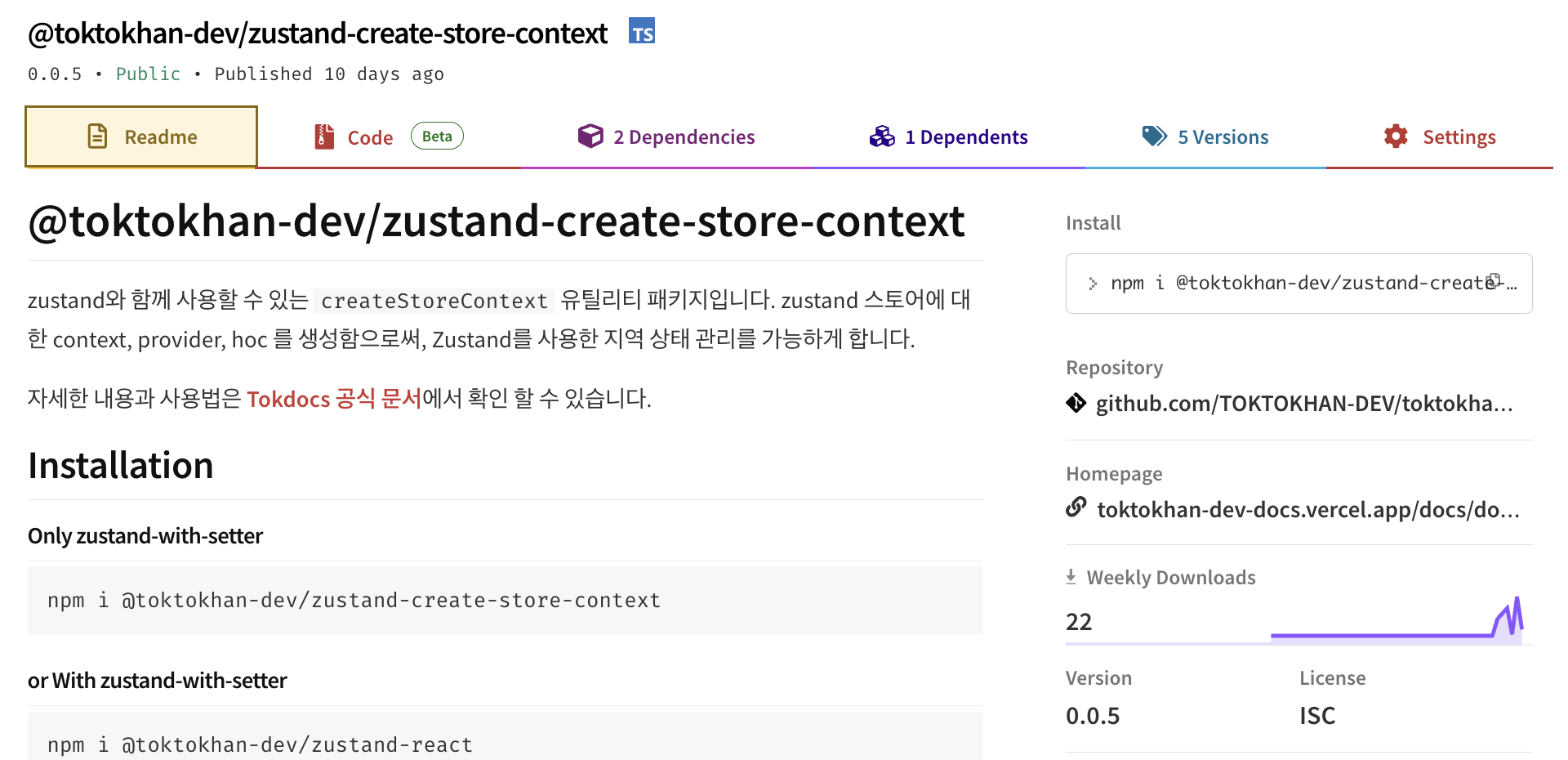
Task: Open the Readme tab
Action: coord(141,136)
